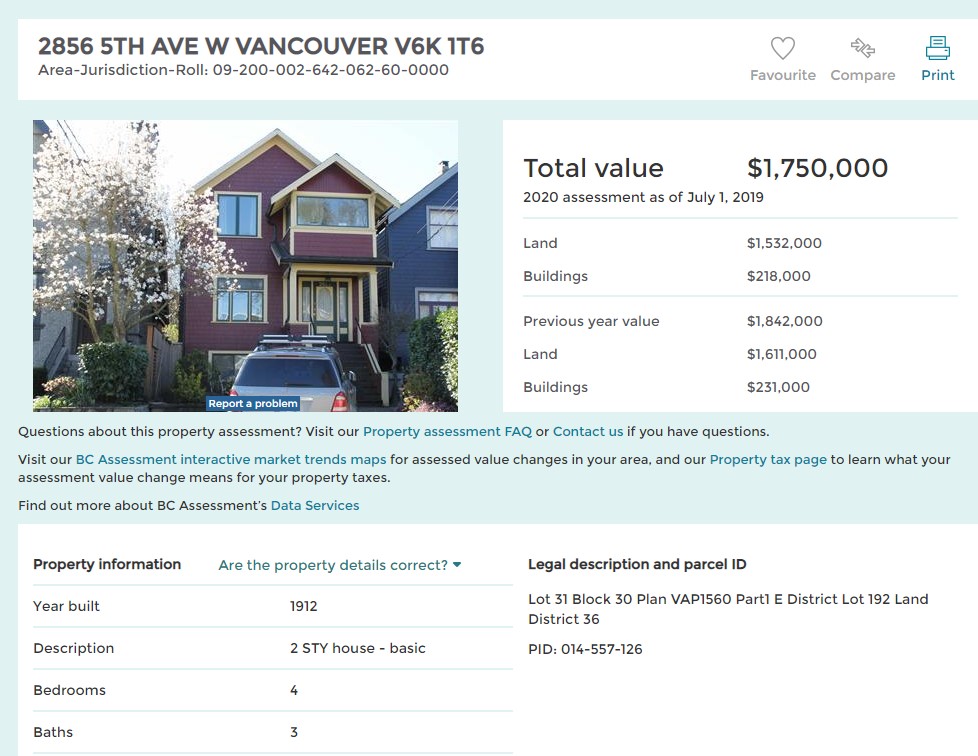Viewport: 978px width, 756px height.
Task: Click the Print printer icon
Action: point(937,48)
